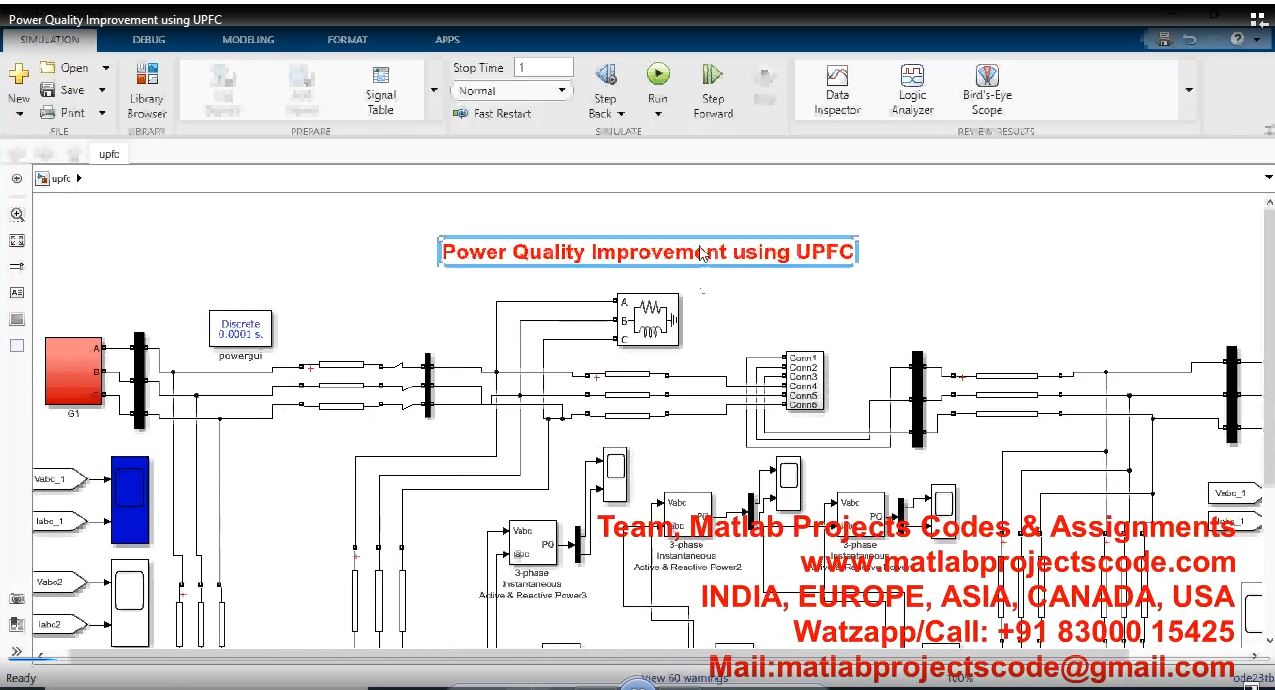Expand the Save options arrow
This screenshot has height=690, width=1275.
point(102,90)
